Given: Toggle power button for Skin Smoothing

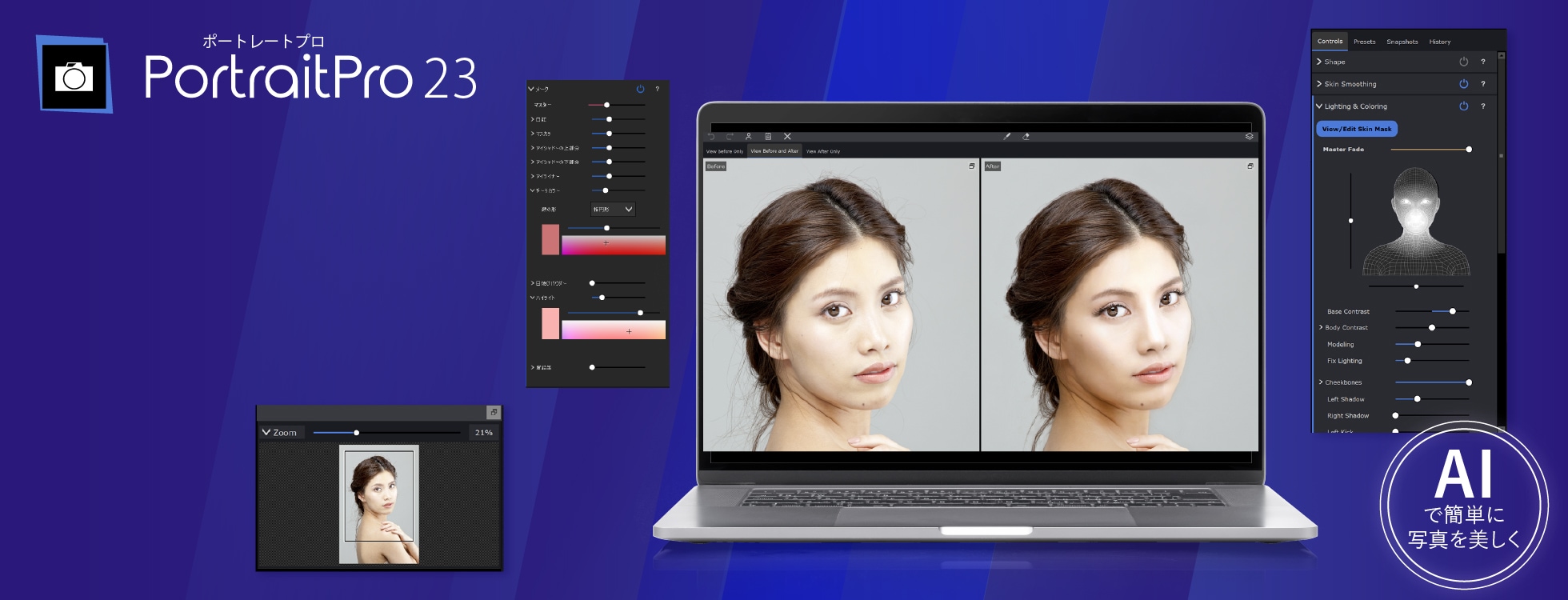Looking at the screenshot, I should pos(1463,84).
